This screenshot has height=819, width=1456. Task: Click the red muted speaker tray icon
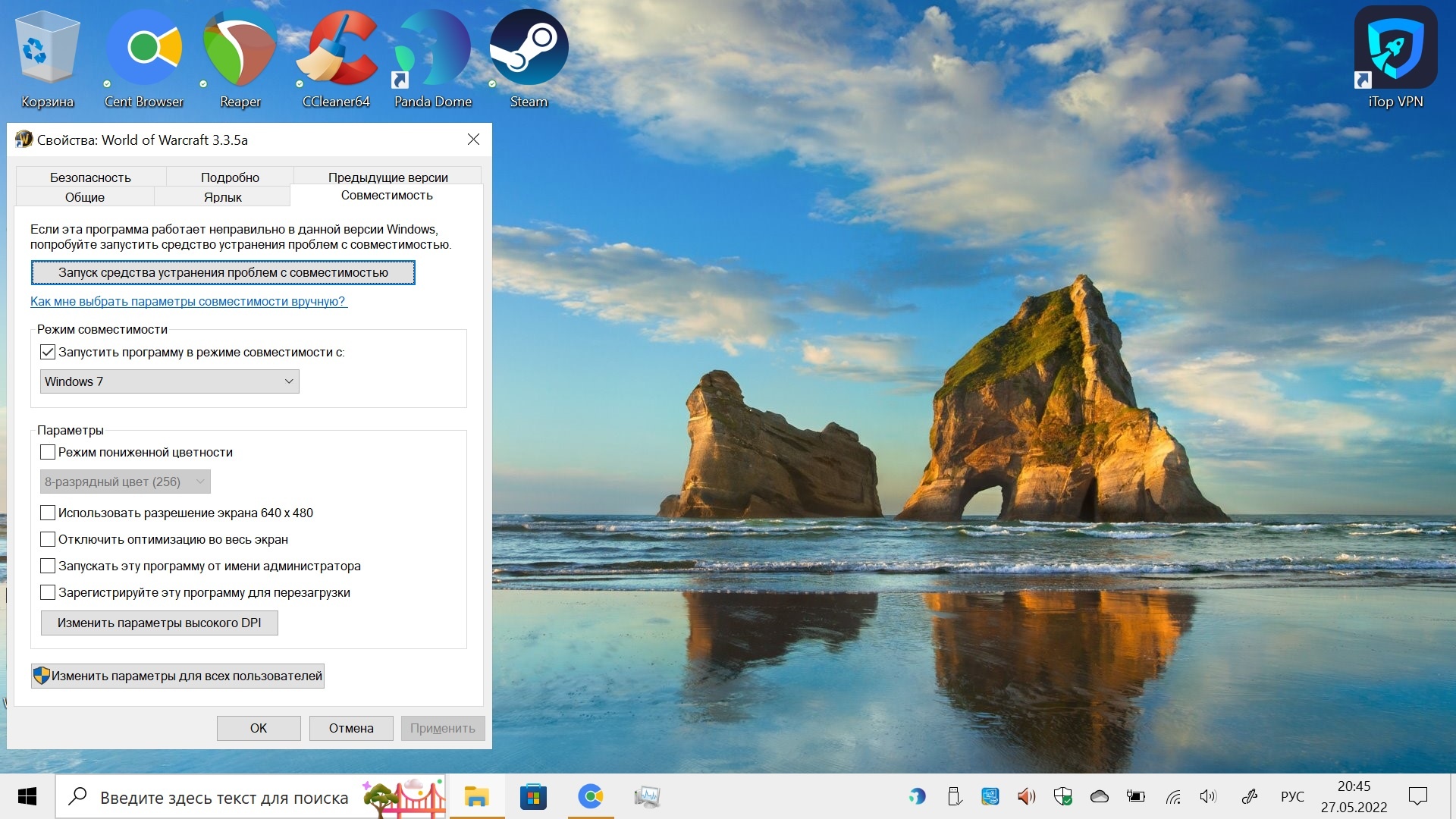tap(1026, 796)
